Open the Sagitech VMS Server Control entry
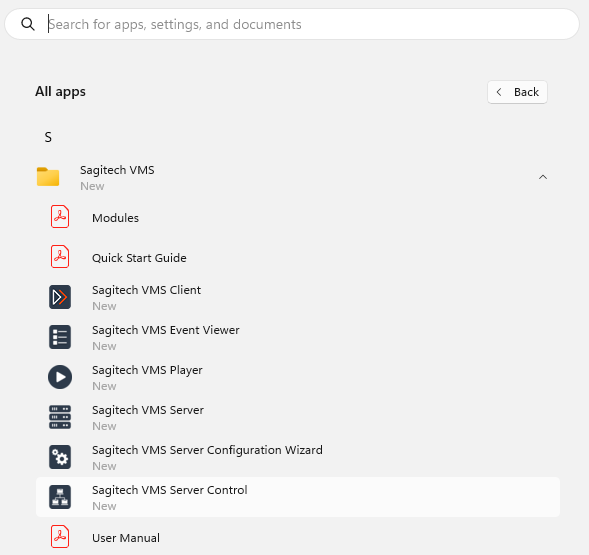 click(298, 497)
